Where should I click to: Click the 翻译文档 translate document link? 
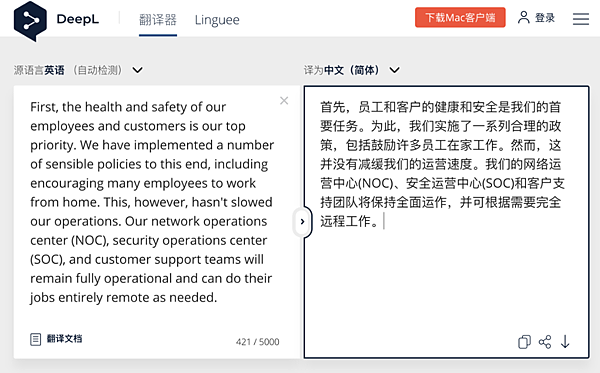point(64,339)
